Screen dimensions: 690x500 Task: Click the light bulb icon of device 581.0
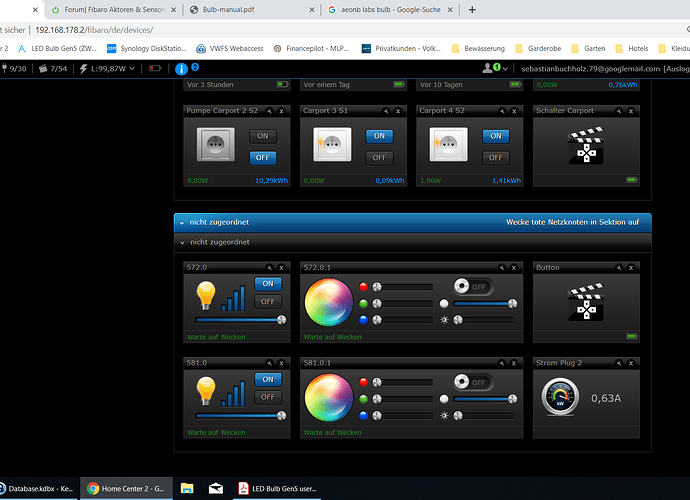(206, 390)
